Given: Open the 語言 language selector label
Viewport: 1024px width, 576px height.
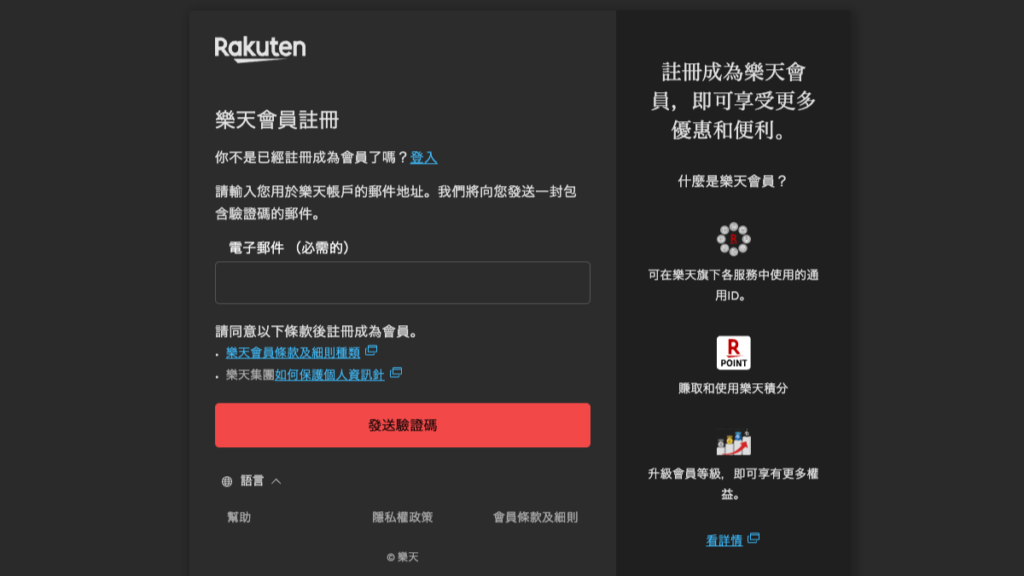Looking at the screenshot, I should click(x=252, y=481).
